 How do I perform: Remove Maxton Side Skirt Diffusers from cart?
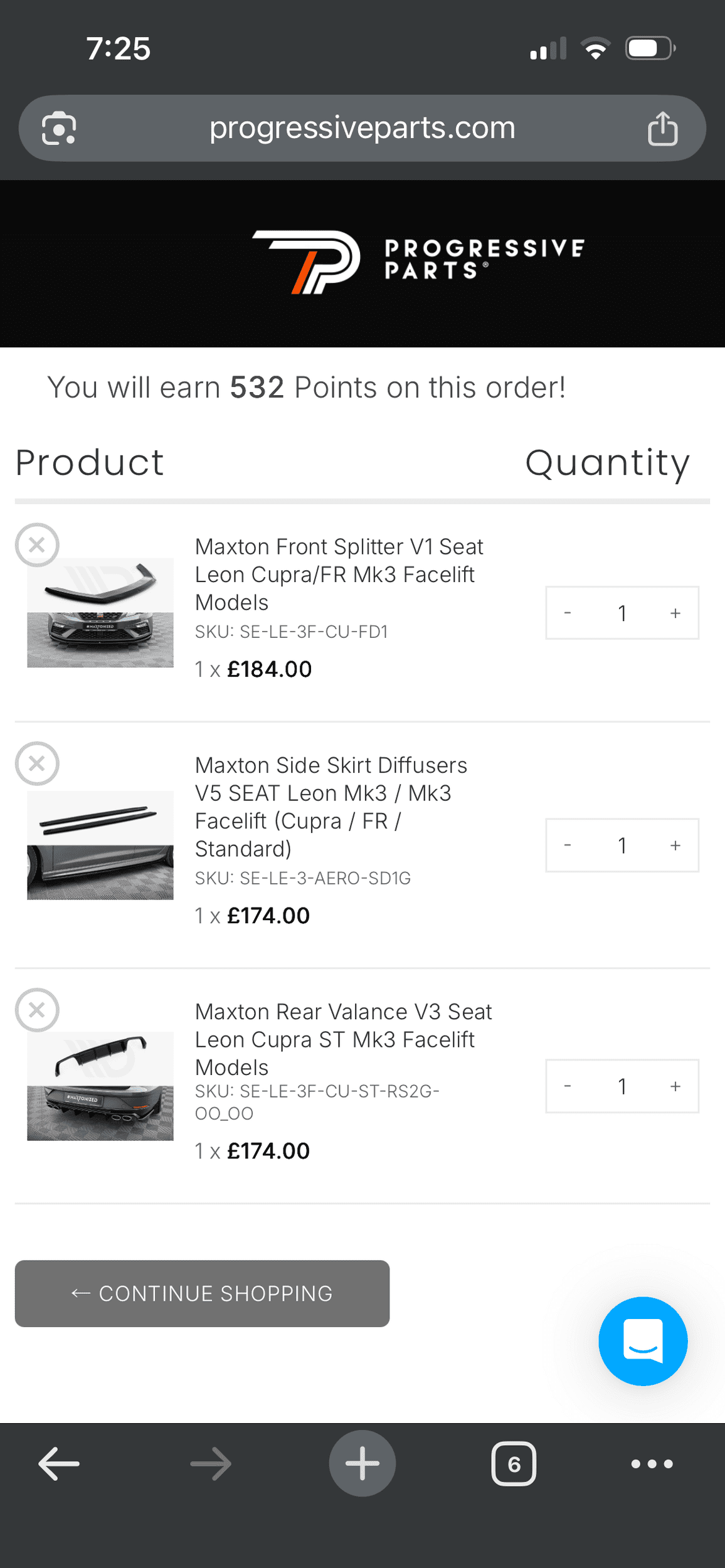37,763
